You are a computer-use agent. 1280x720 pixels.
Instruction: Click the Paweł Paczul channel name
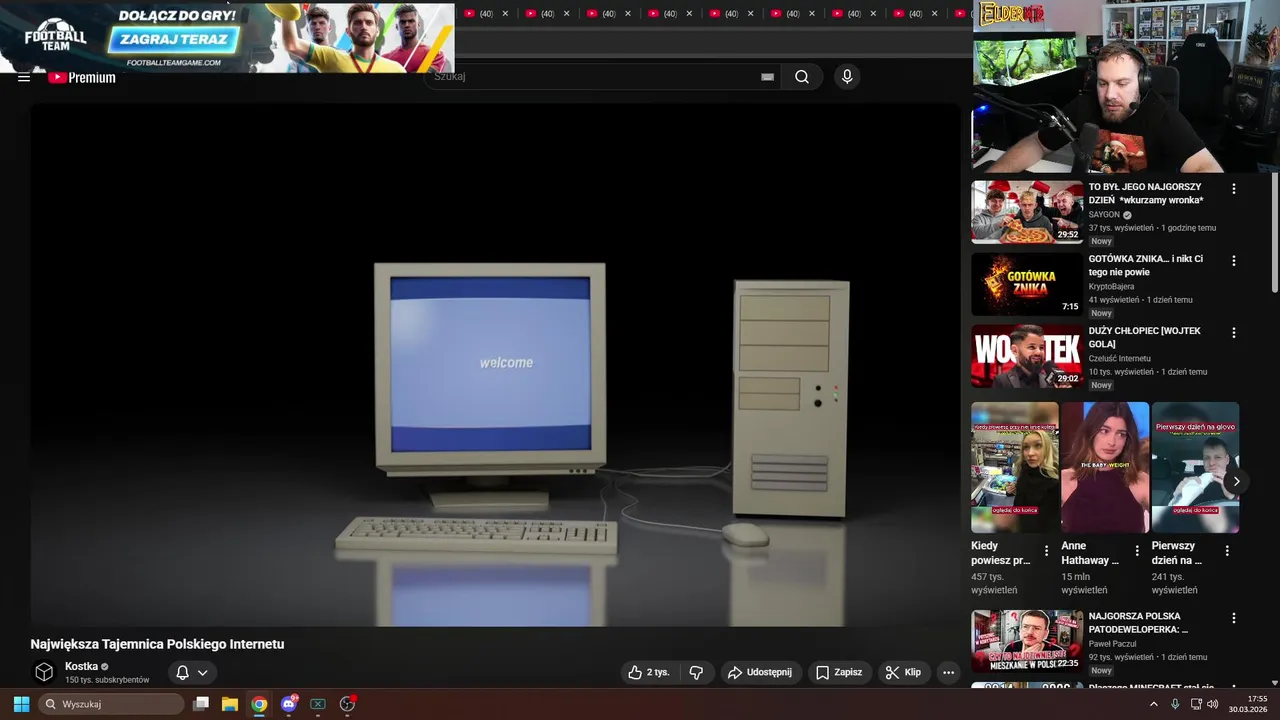coord(1114,645)
